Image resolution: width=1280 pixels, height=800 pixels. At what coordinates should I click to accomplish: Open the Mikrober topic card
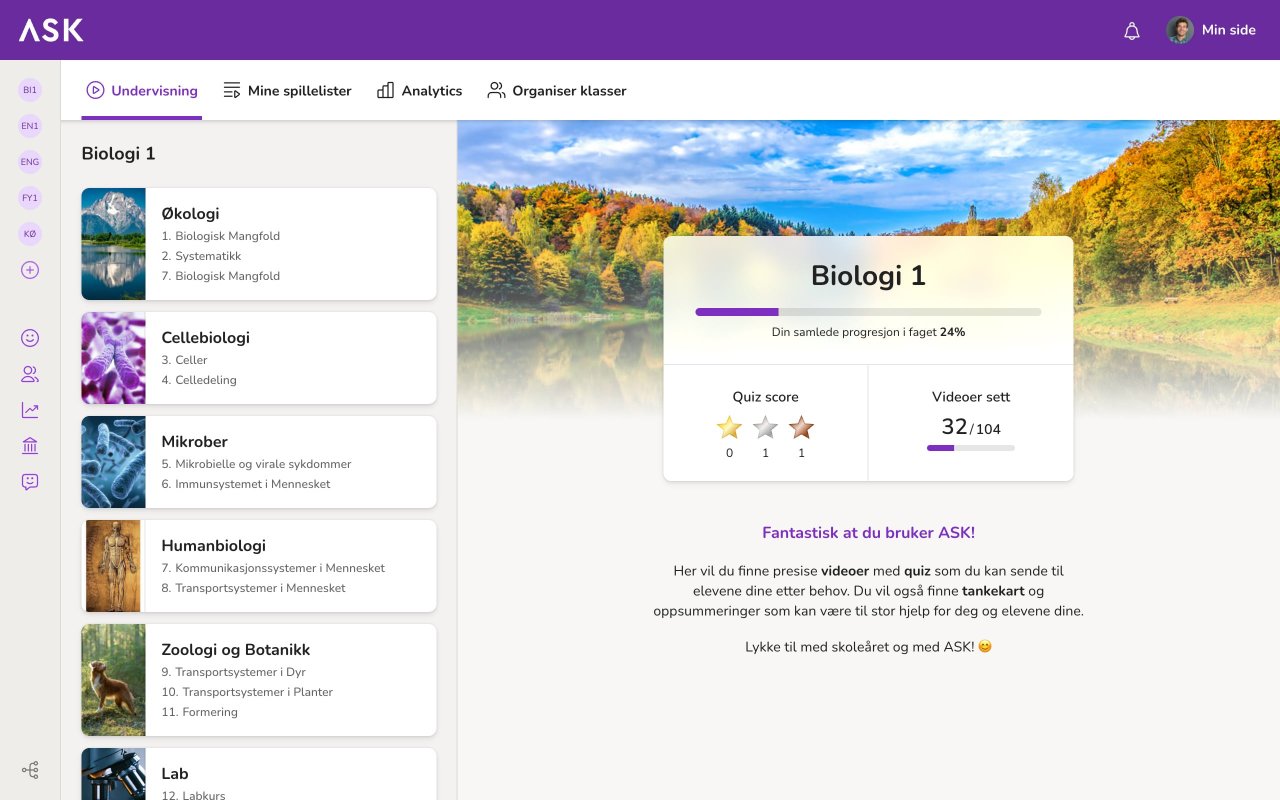pyautogui.click(x=259, y=462)
